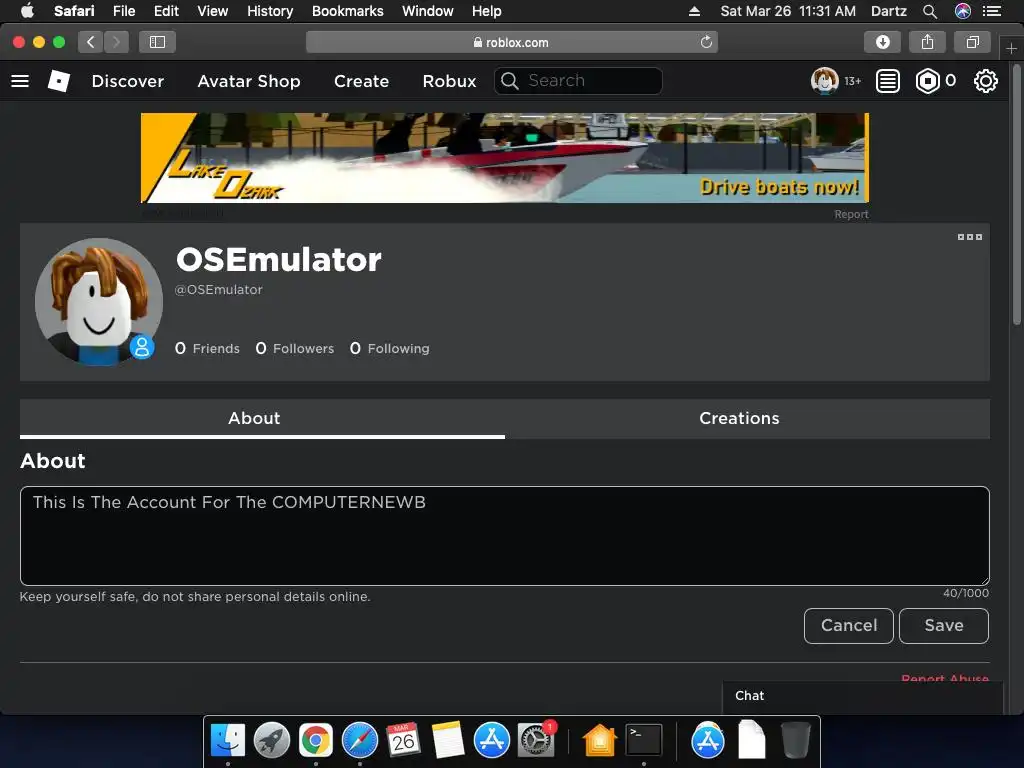1024x768 pixels.
Task: Open the Help menu
Action: pyautogui.click(x=487, y=11)
